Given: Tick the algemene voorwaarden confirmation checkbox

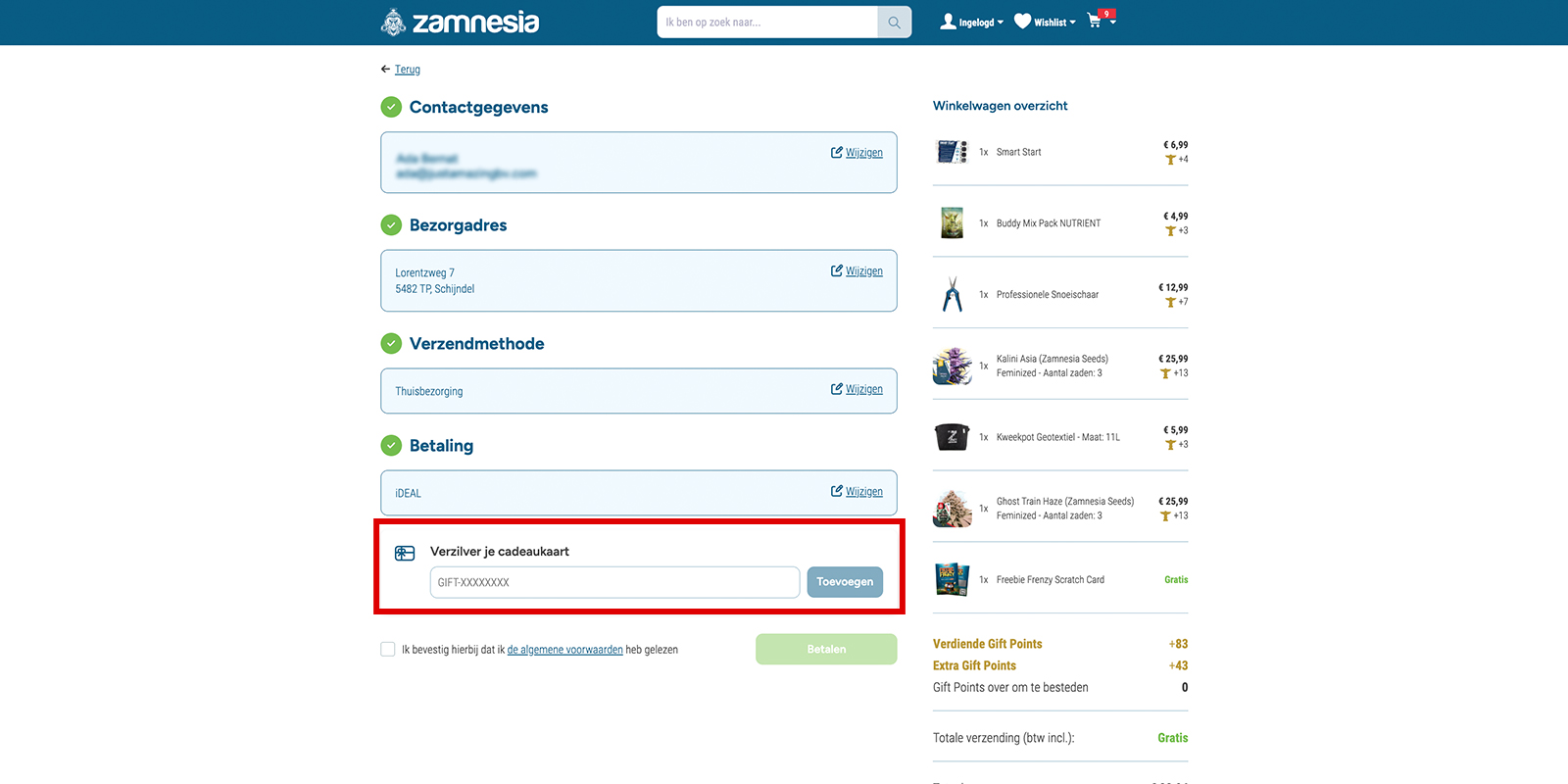Looking at the screenshot, I should pos(388,650).
